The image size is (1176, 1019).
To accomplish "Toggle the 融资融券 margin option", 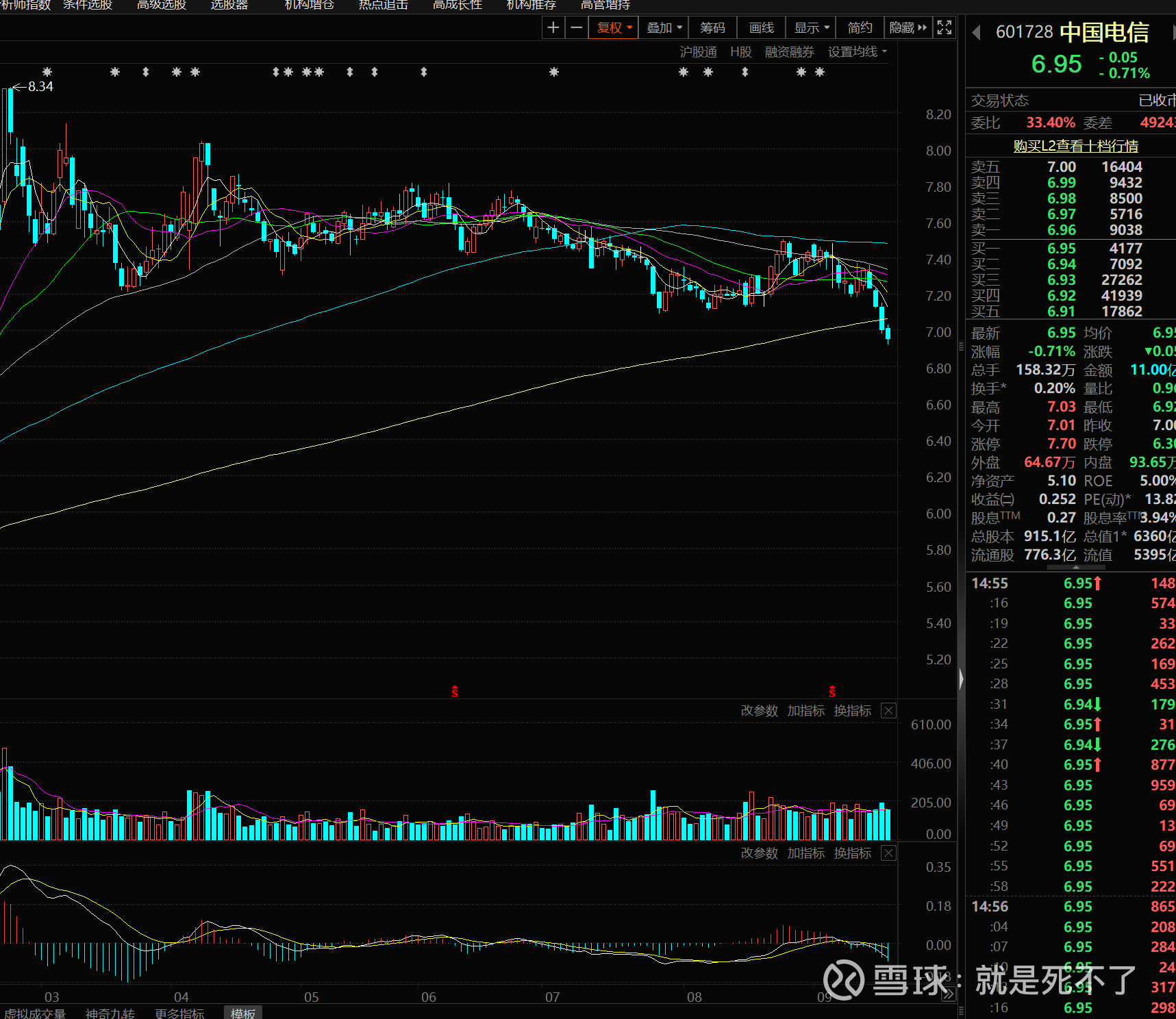I will pos(790,52).
